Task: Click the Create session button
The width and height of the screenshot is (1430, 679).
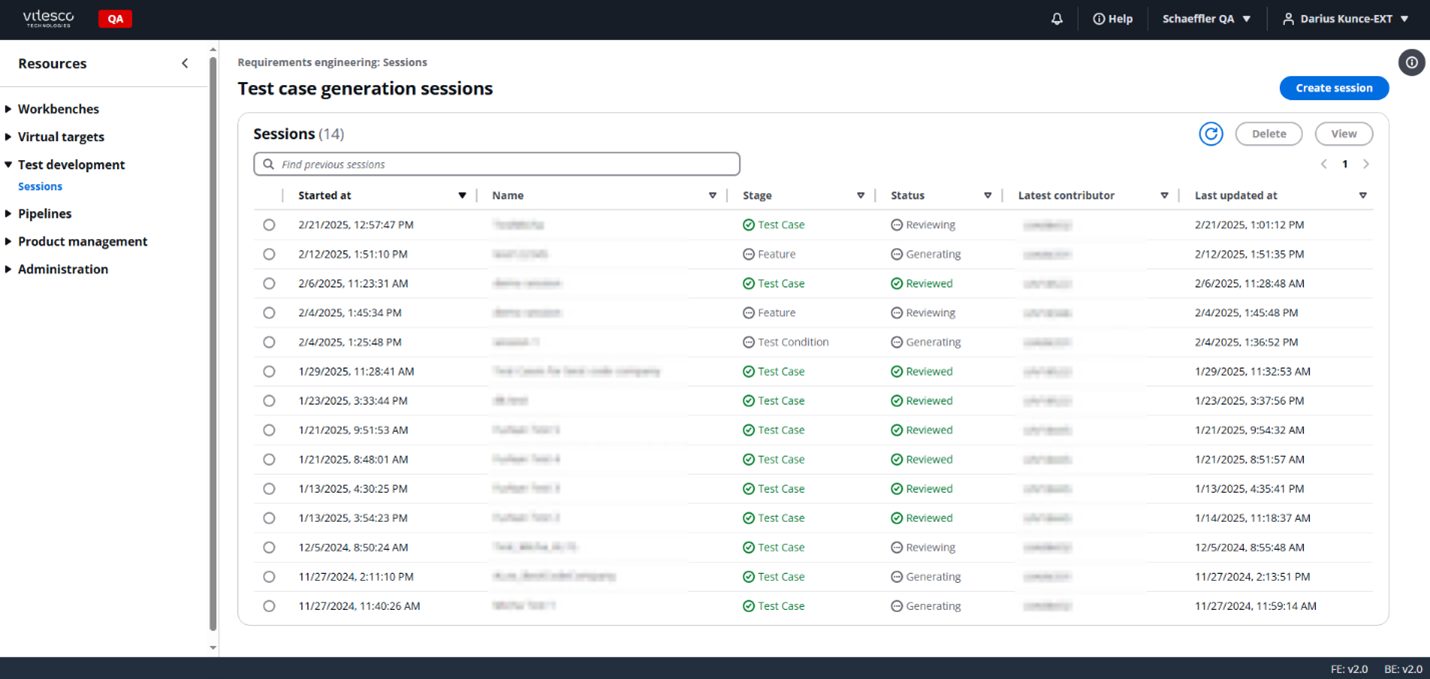Action: click(x=1334, y=88)
